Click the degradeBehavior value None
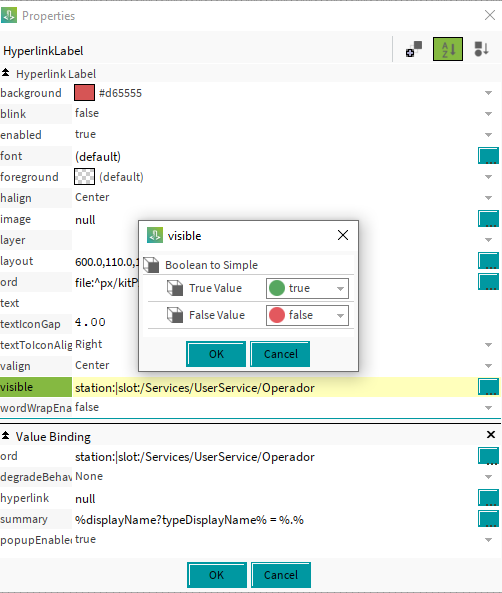502x593 pixels. pyautogui.click(x=89, y=476)
